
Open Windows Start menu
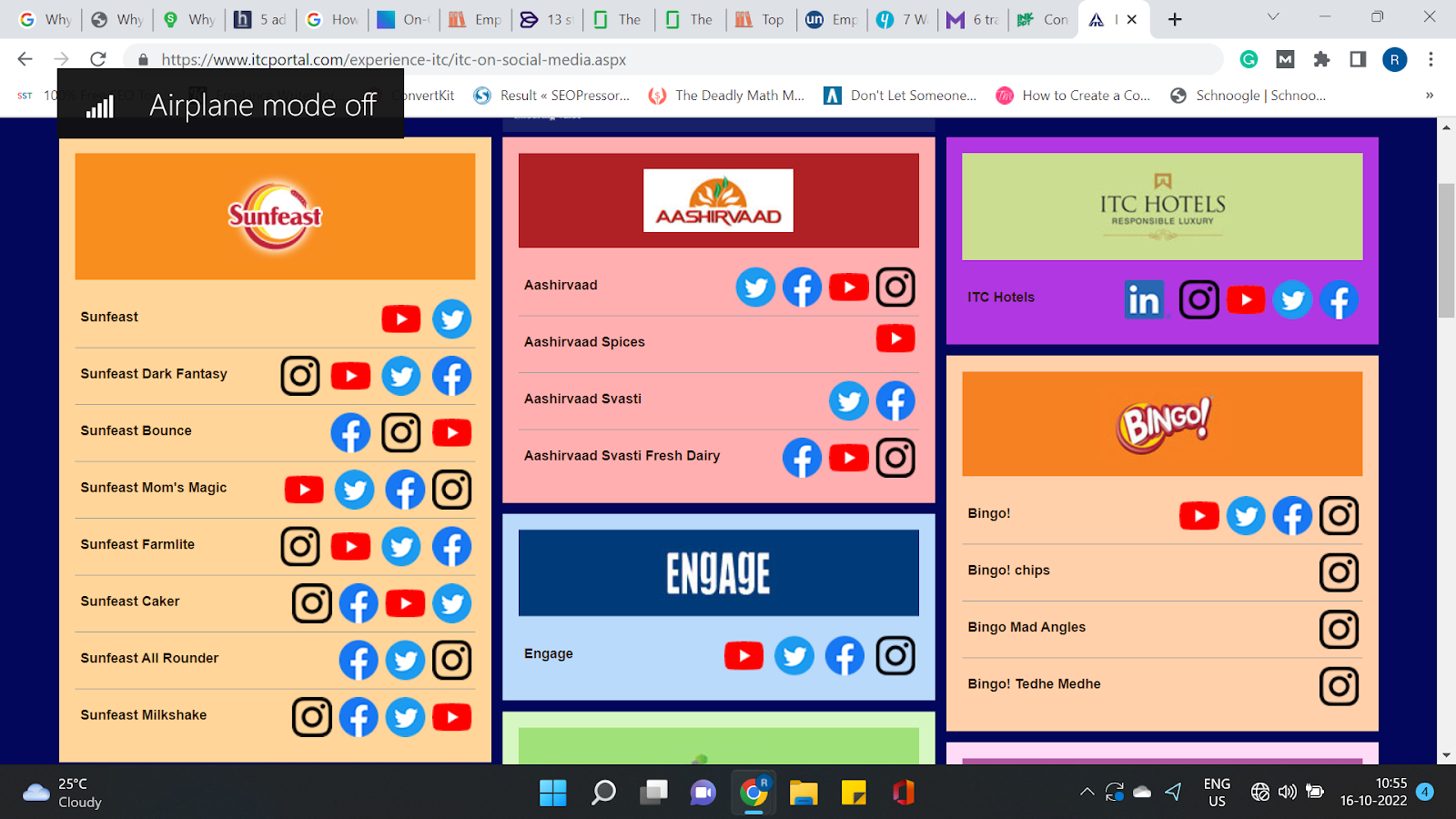(x=552, y=793)
